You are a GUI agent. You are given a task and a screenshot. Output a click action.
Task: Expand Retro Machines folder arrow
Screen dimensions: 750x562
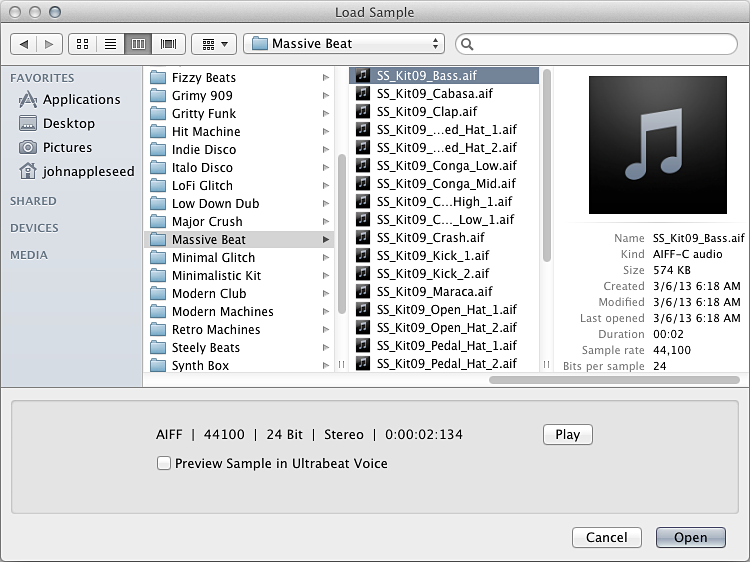tap(326, 330)
